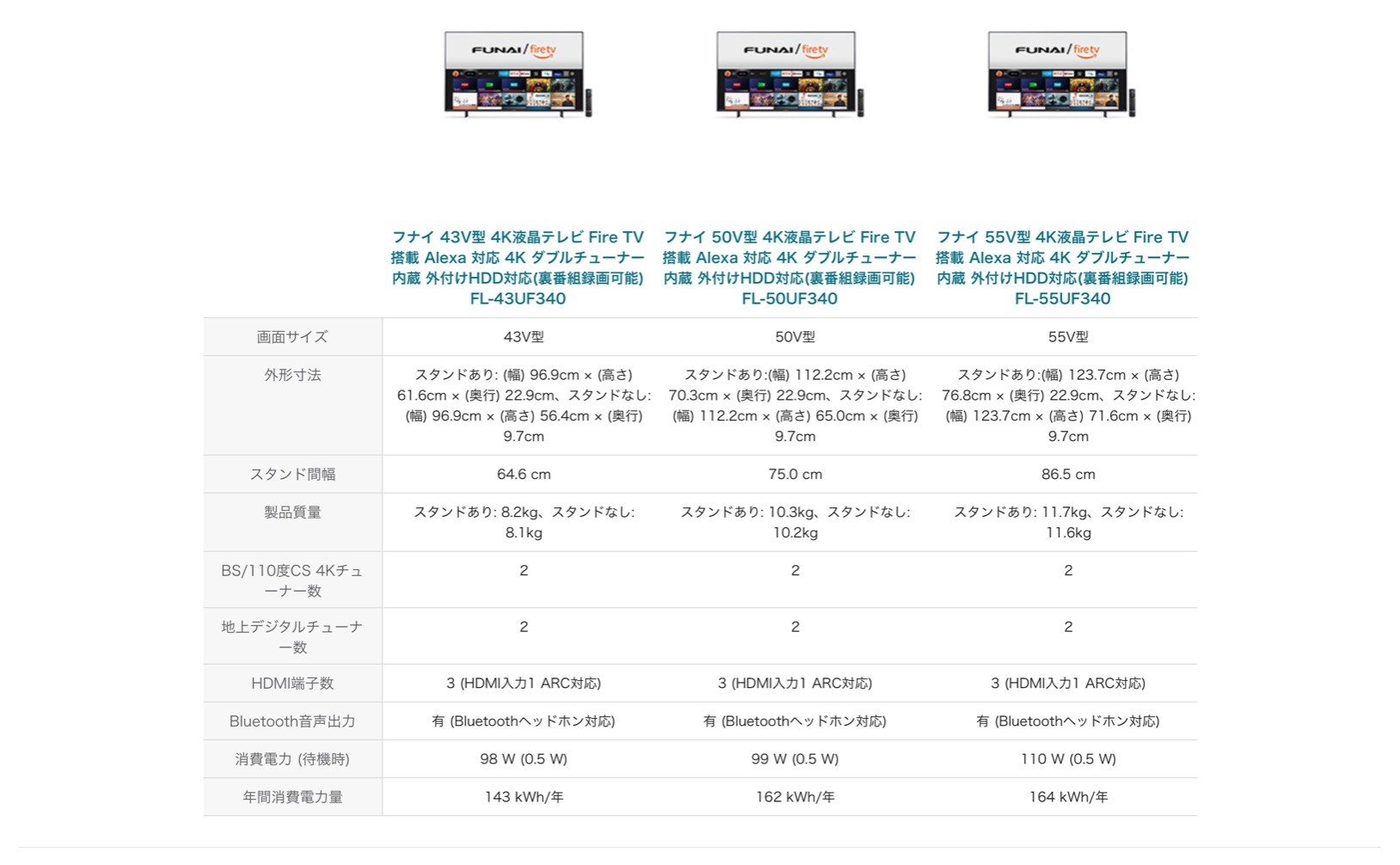Select the 消費電力 (待機時) row header
The height and width of the screenshot is (865, 1400).
click(x=292, y=759)
